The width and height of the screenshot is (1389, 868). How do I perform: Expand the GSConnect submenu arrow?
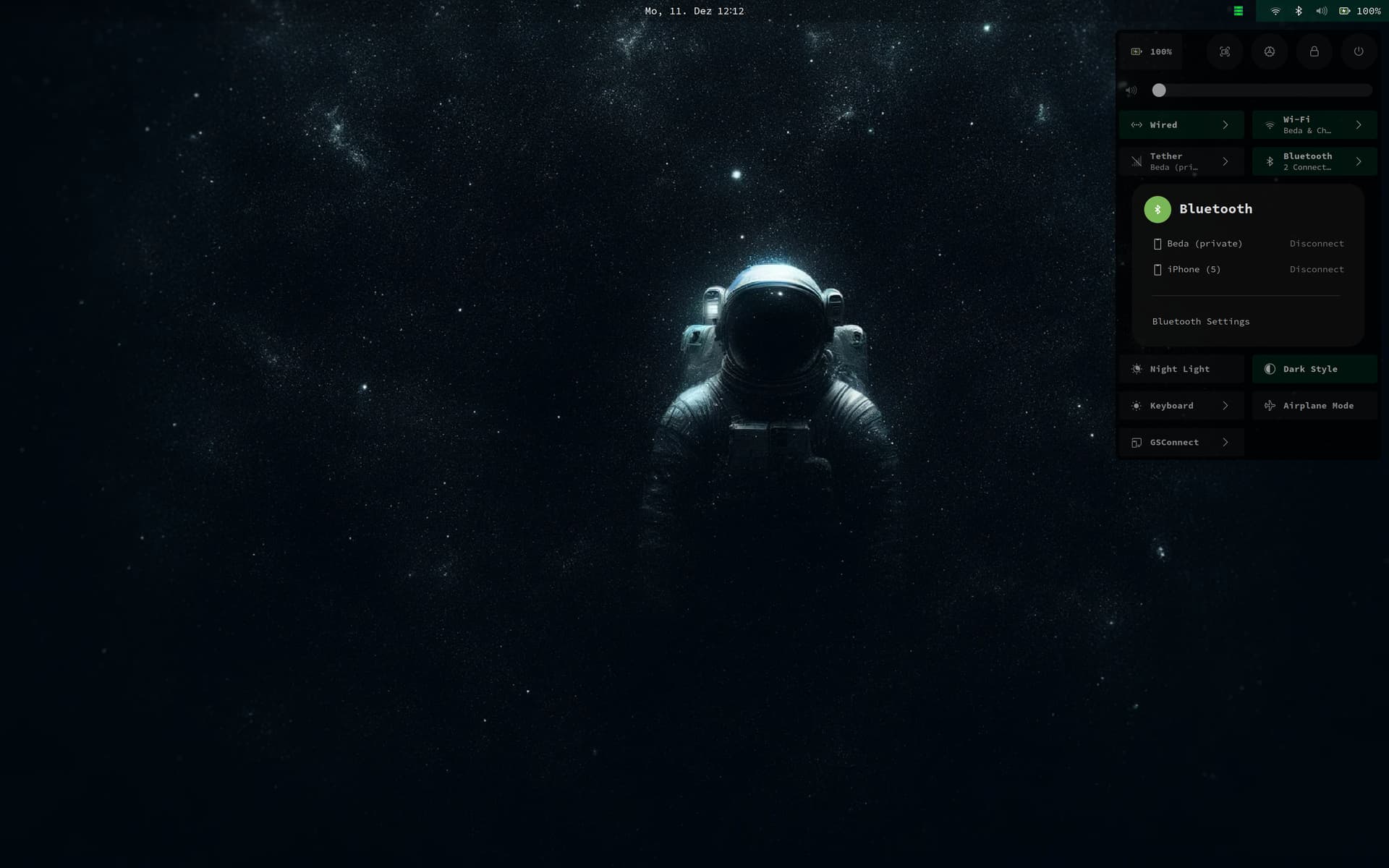click(x=1226, y=443)
